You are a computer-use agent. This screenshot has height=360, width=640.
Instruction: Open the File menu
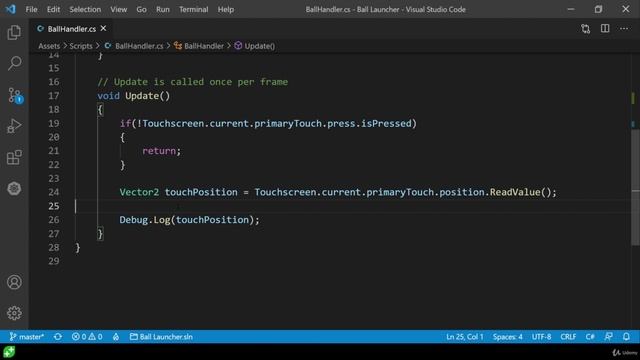point(31,9)
